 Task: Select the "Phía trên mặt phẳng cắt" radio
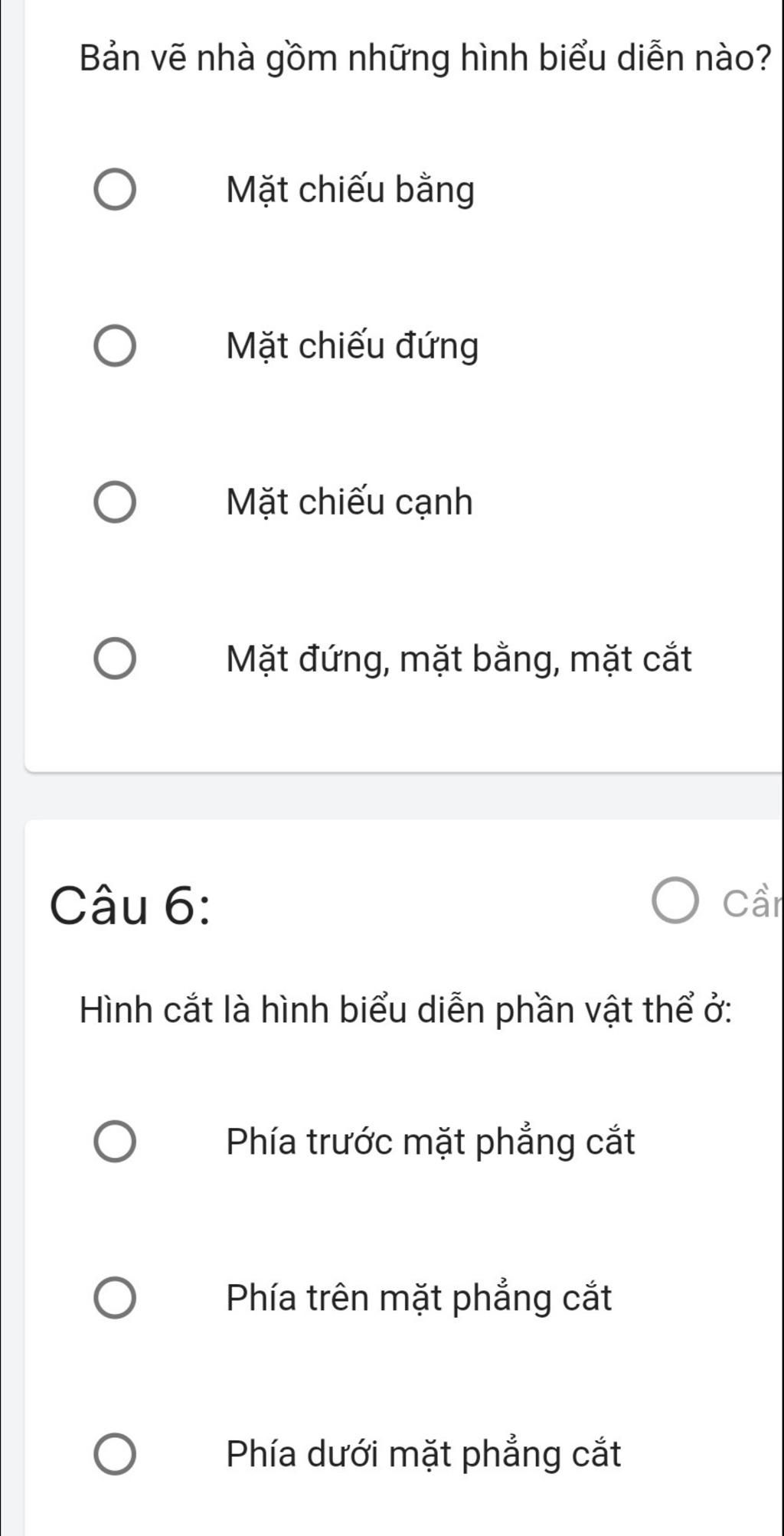click(115, 1298)
